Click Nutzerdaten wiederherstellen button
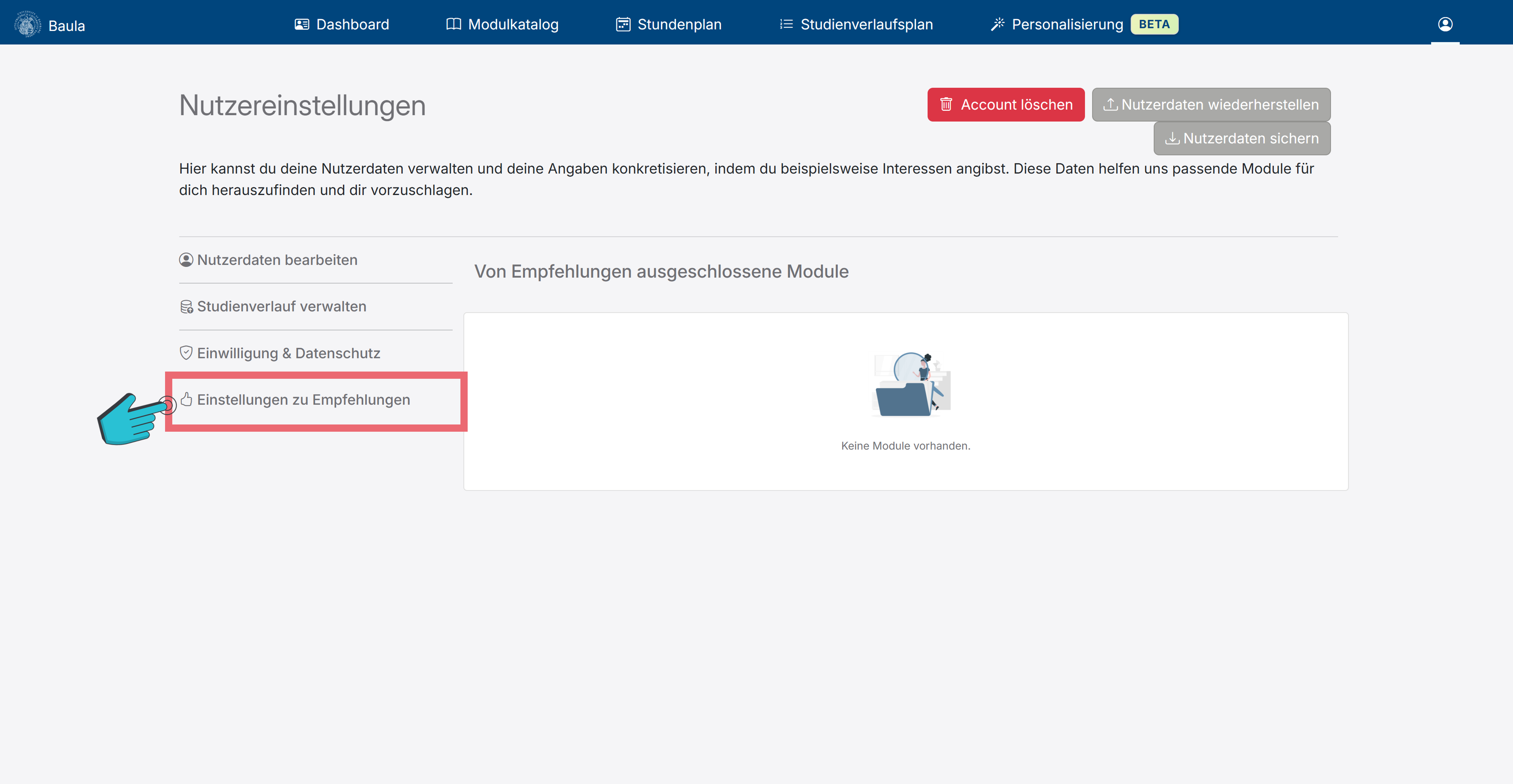Viewport: 1513px width, 784px height. coord(1211,104)
